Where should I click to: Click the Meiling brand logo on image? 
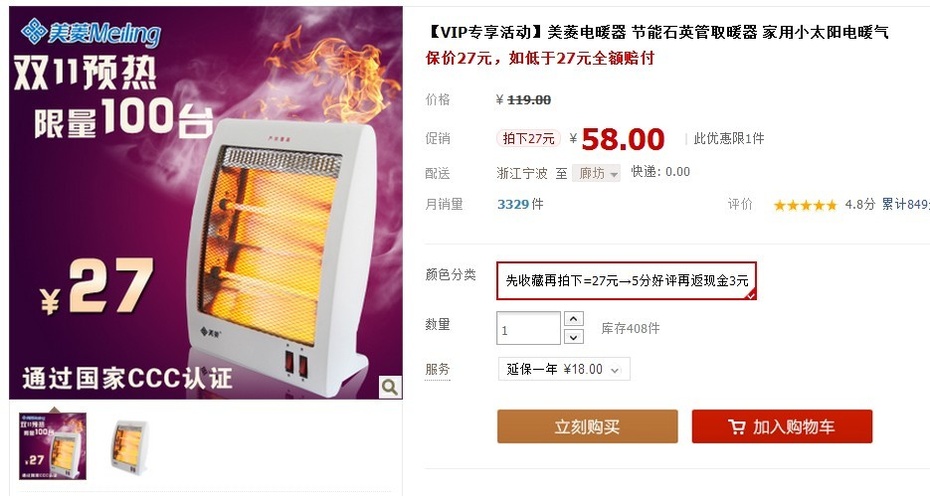(91, 33)
